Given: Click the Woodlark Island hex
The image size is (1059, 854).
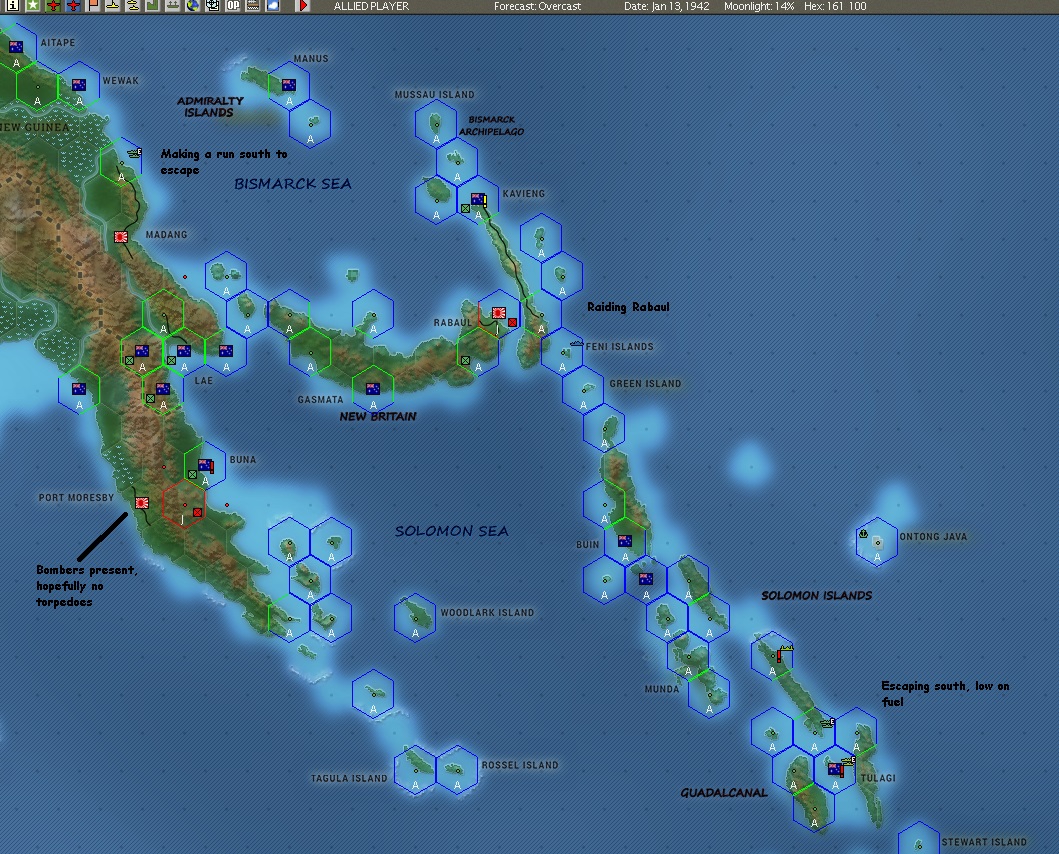Looking at the screenshot, I should [415, 617].
